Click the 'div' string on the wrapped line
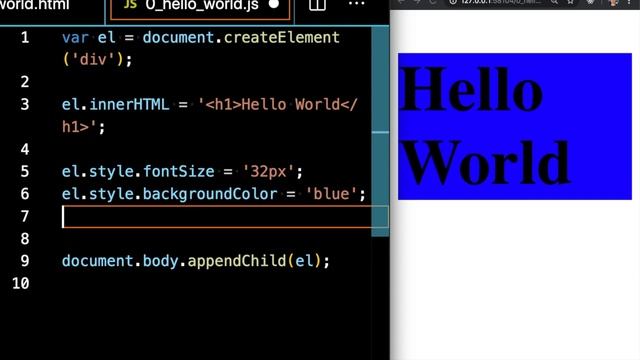The width and height of the screenshot is (640, 360). pos(93,60)
